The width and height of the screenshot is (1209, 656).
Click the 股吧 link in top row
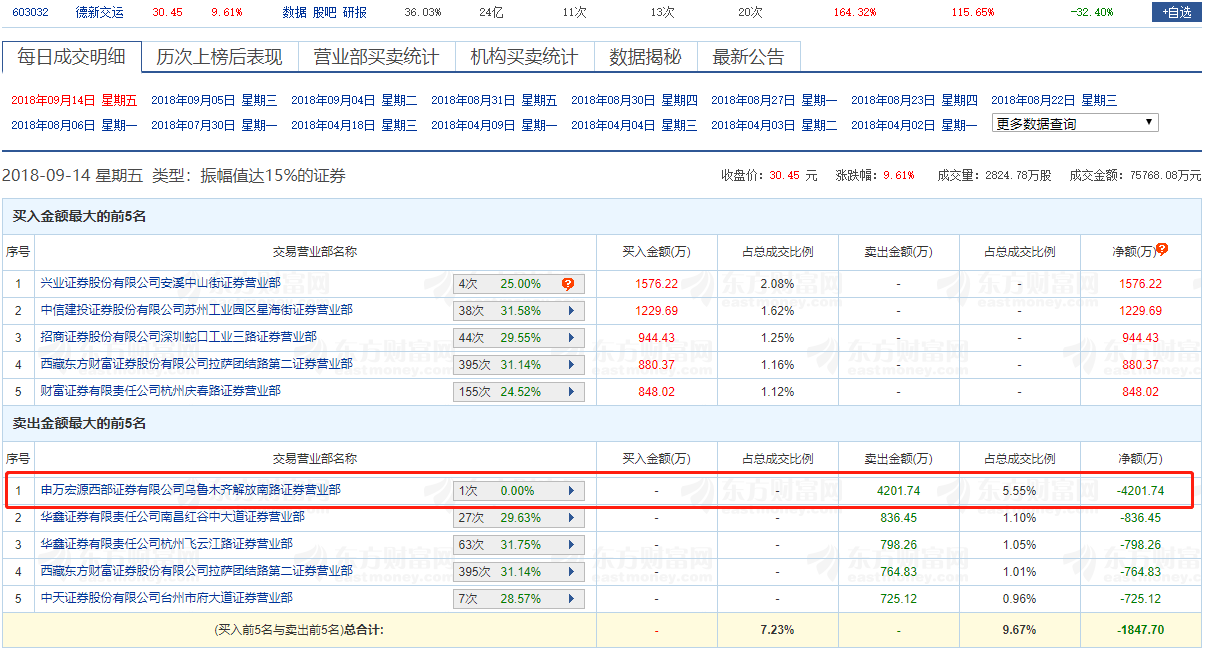(x=325, y=12)
